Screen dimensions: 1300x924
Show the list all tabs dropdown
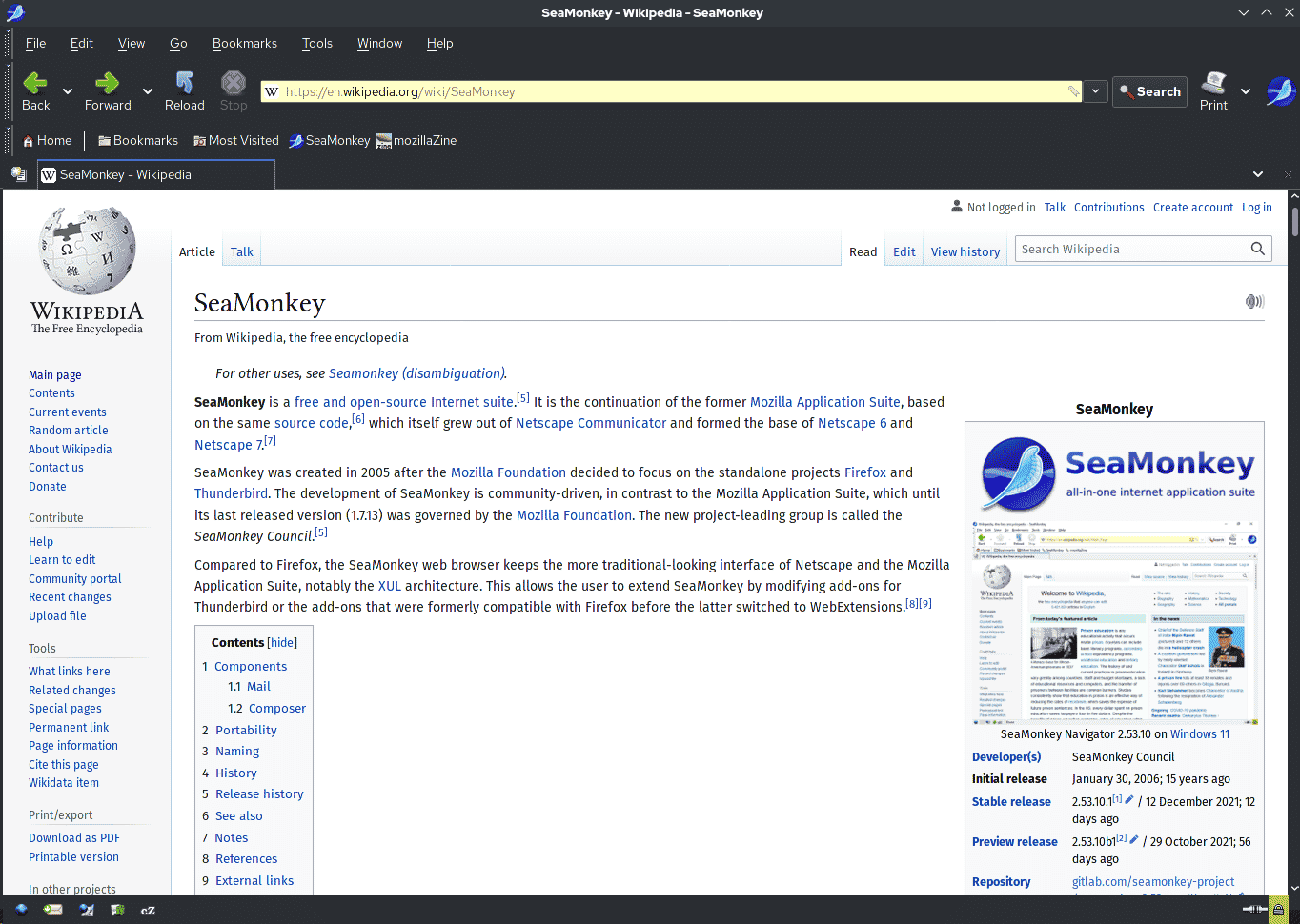(1258, 174)
